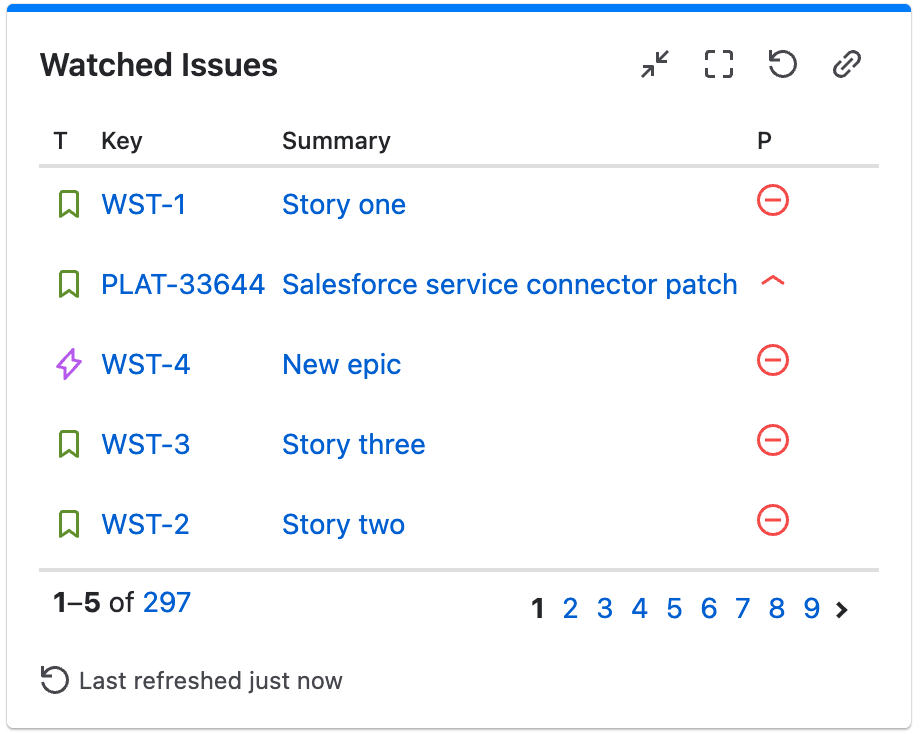
Task: Click the story type icon for WST-1
Action: click(x=69, y=204)
